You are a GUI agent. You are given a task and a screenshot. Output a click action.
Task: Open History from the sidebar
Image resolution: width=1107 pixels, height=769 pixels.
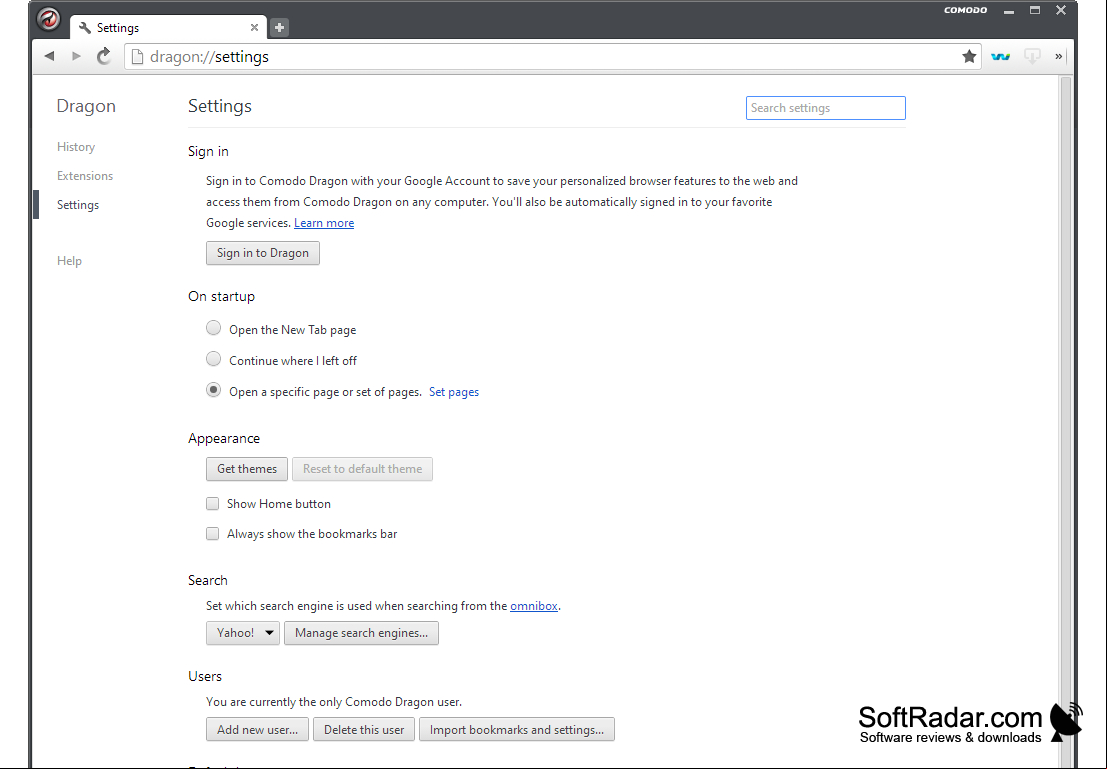coord(76,147)
